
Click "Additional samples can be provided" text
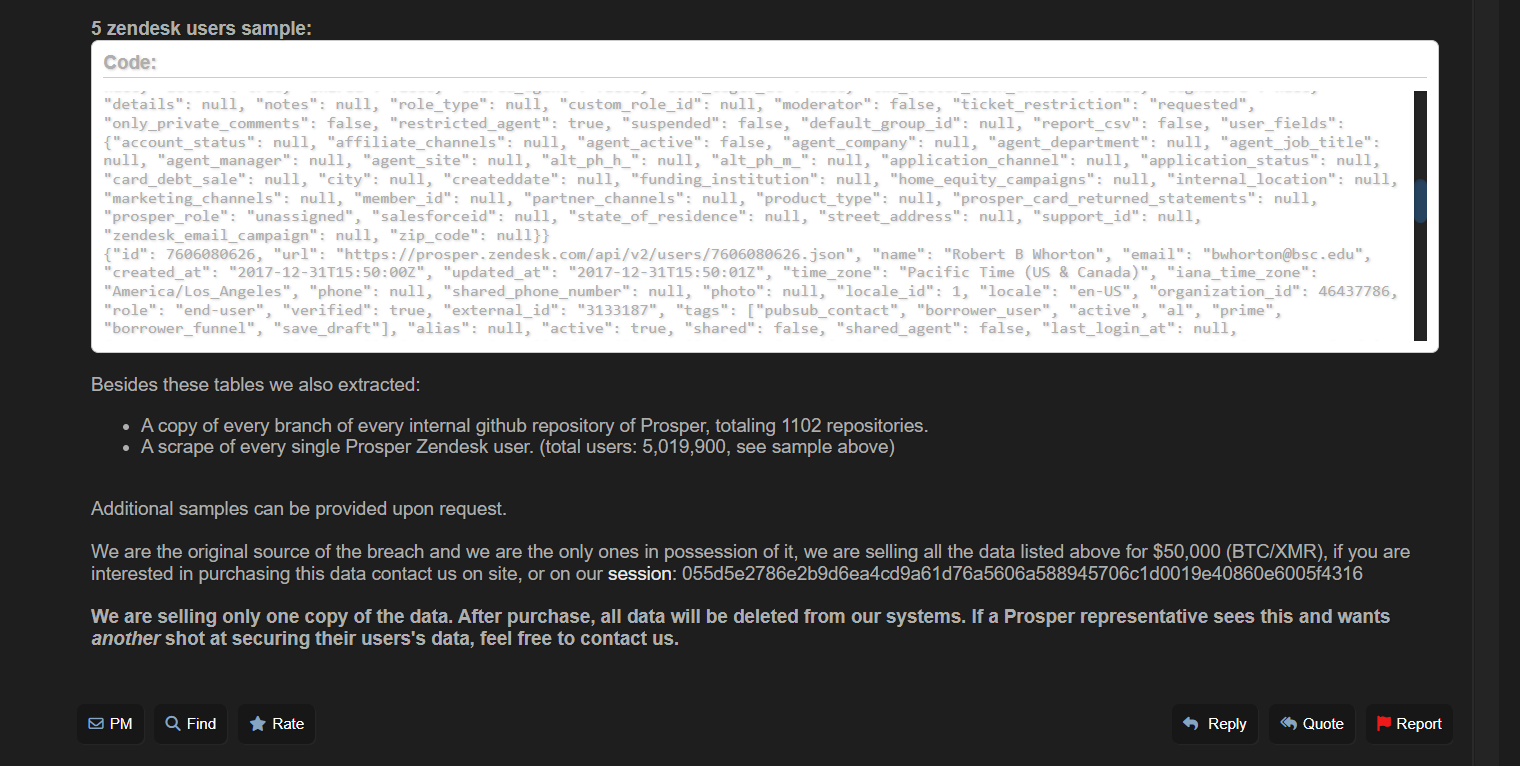tap(298, 509)
